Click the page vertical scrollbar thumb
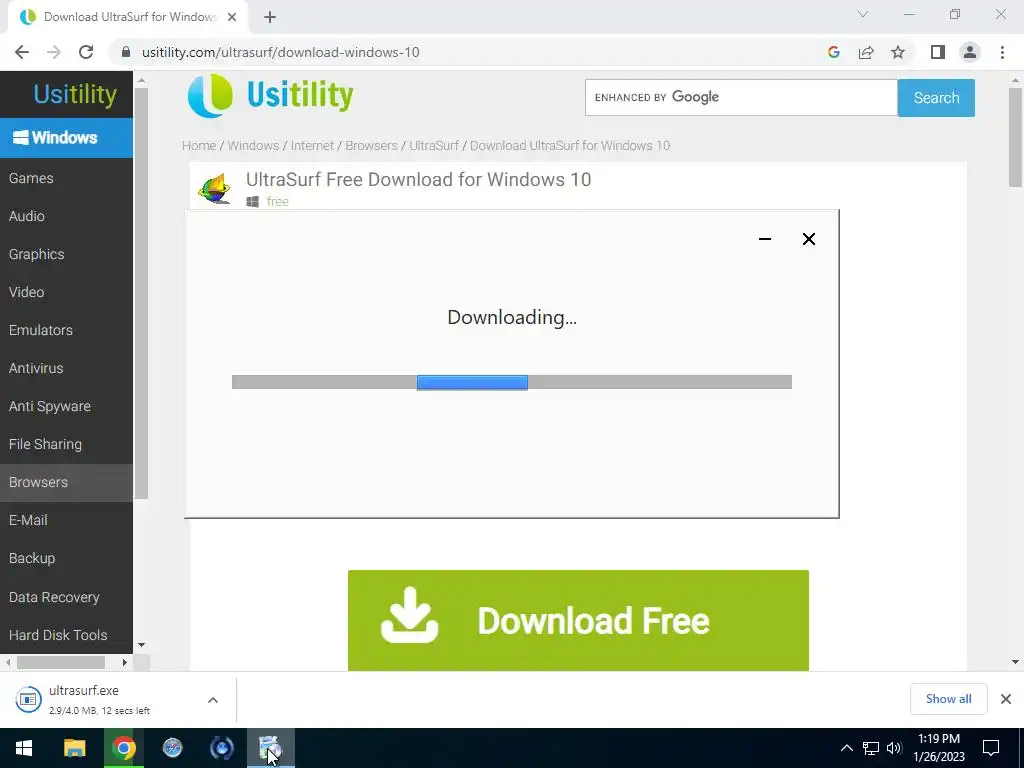This screenshot has width=1024, height=768. (1015, 136)
